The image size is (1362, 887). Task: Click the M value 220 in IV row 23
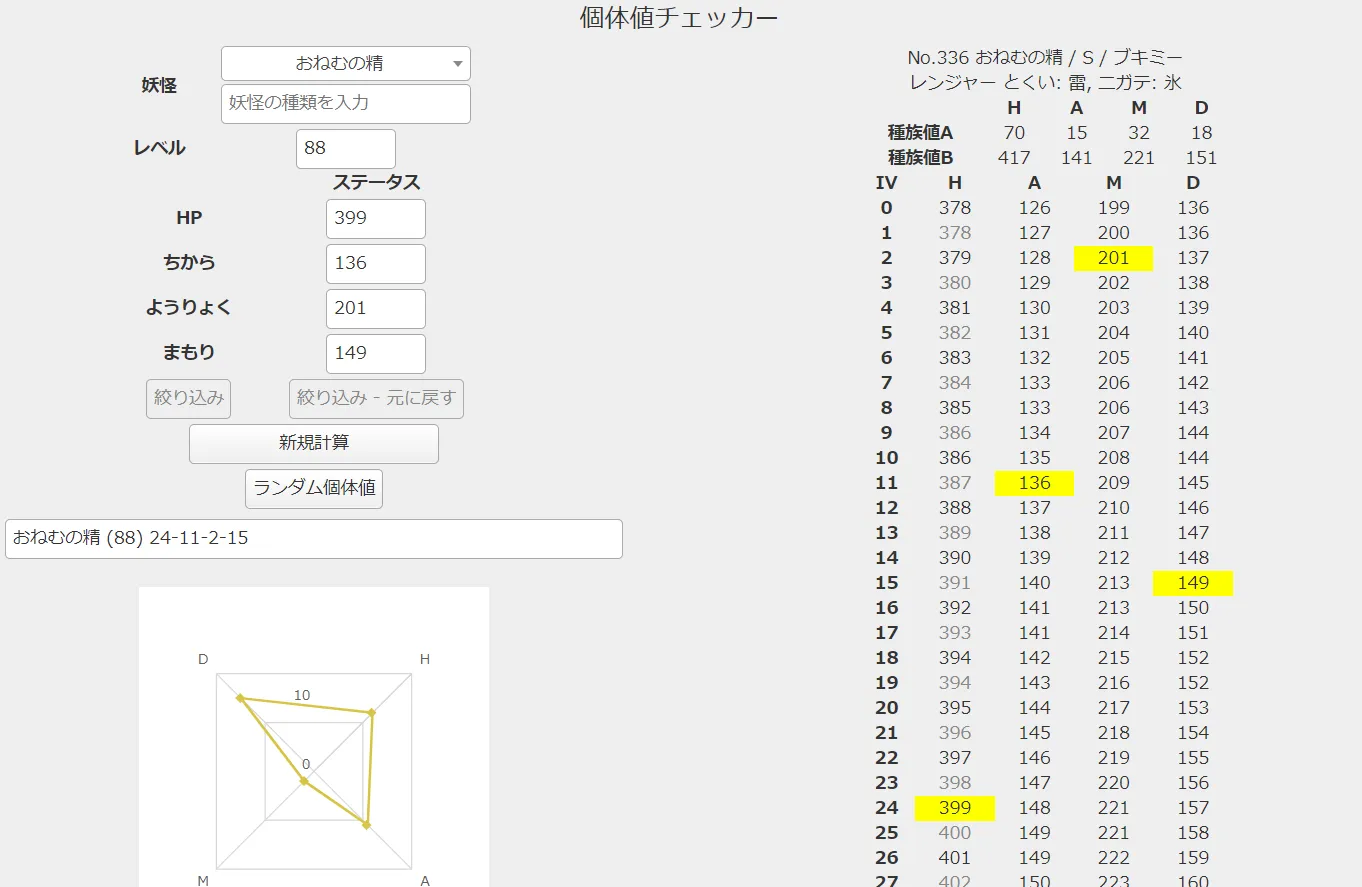tap(1113, 783)
